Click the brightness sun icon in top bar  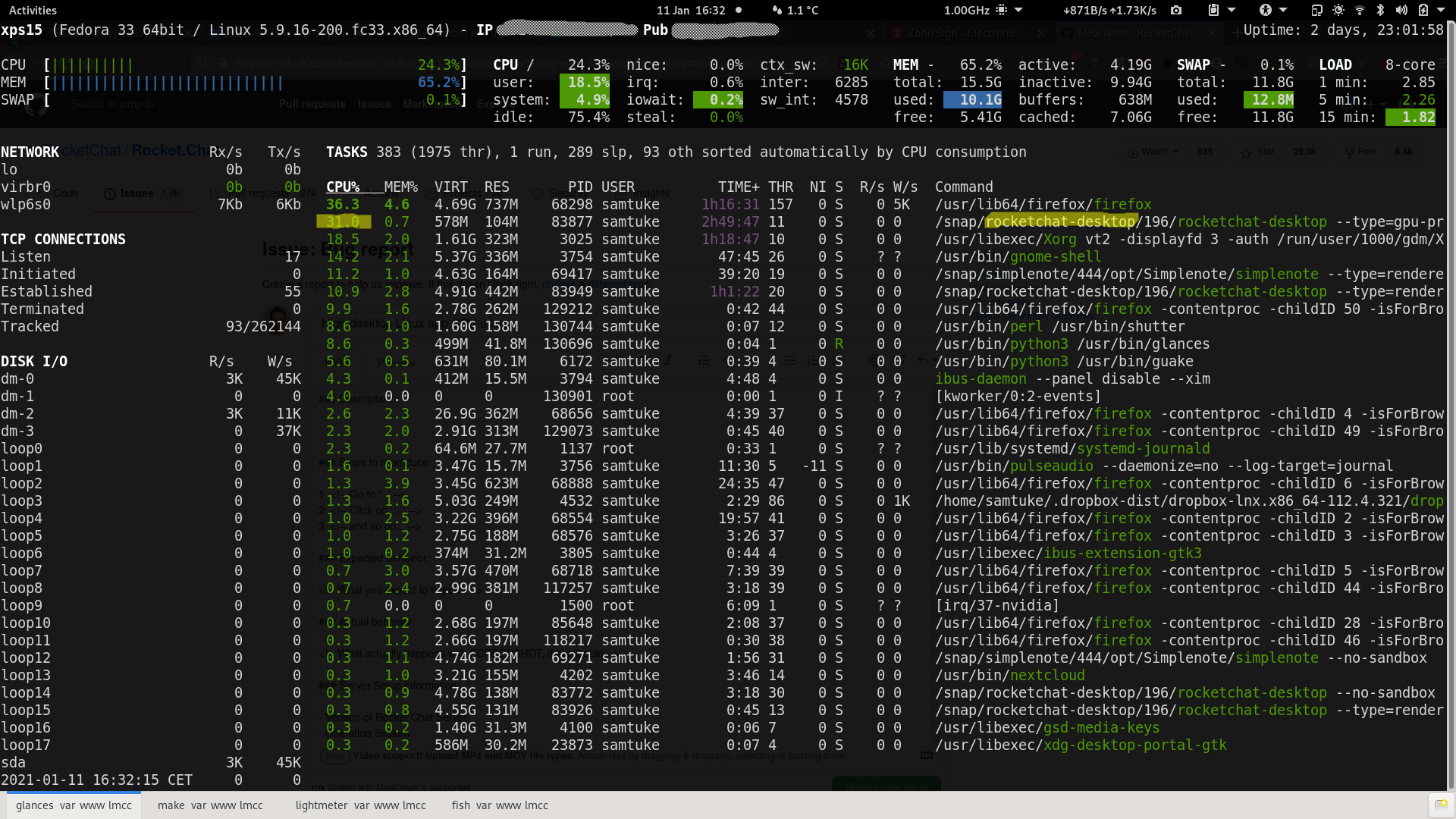[1338, 10]
